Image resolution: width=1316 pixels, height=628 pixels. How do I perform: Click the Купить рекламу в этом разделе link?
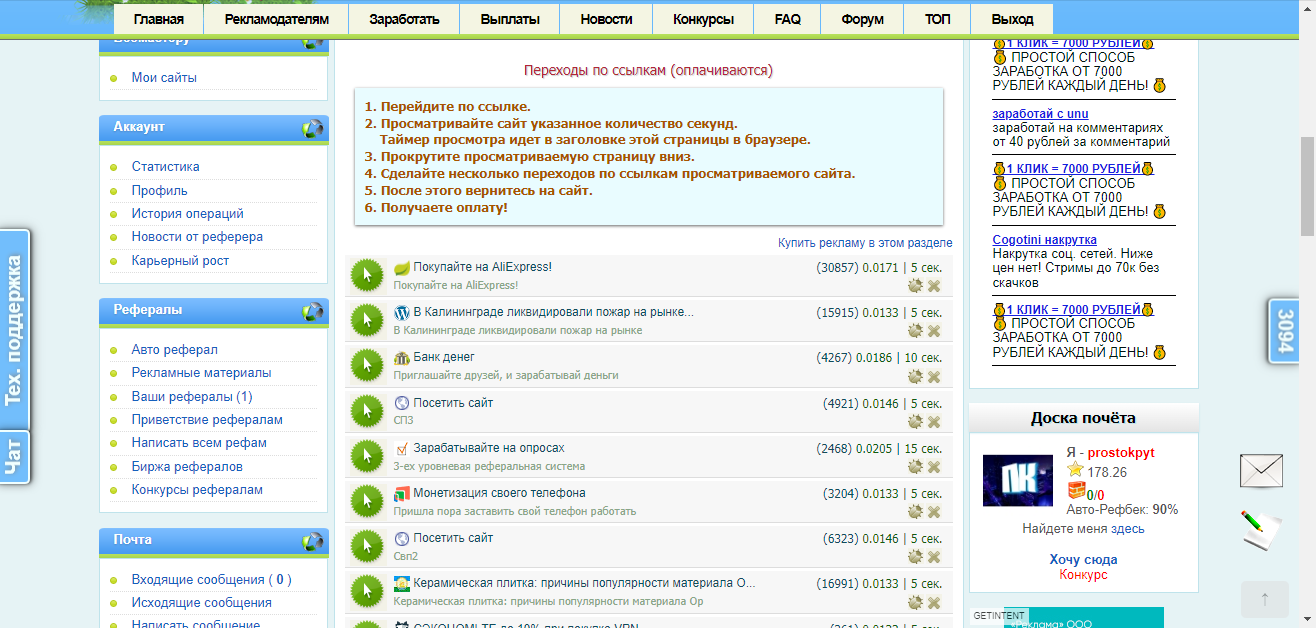pos(865,243)
